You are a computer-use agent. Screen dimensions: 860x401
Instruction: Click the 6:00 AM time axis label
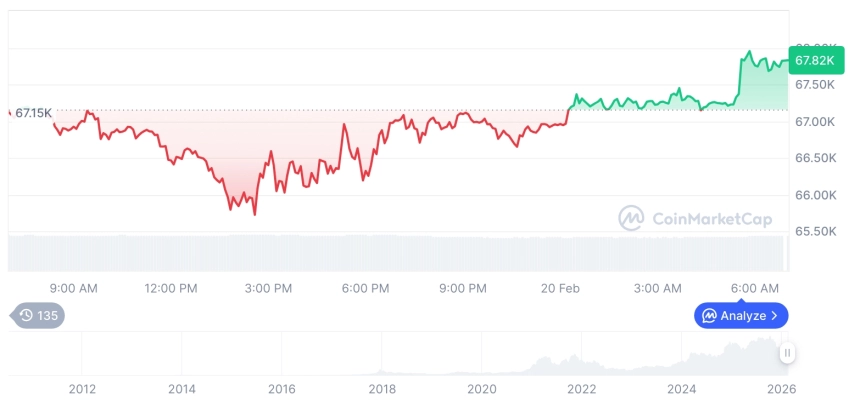[x=755, y=288]
